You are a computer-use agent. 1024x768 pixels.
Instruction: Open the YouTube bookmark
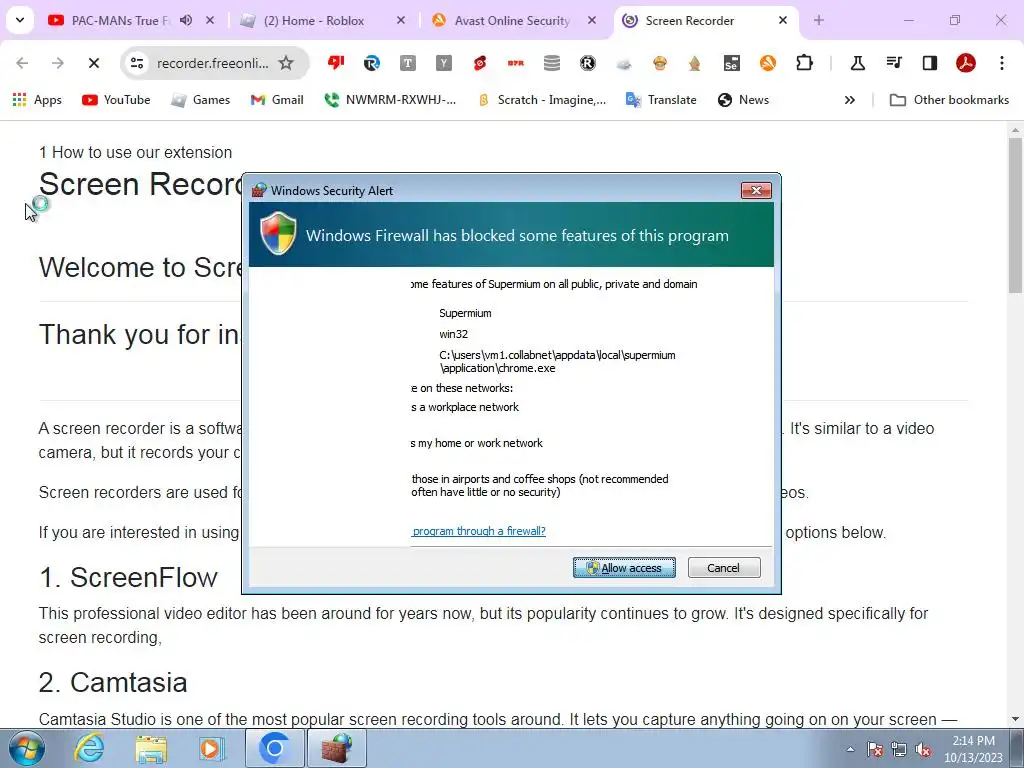click(x=116, y=100)
